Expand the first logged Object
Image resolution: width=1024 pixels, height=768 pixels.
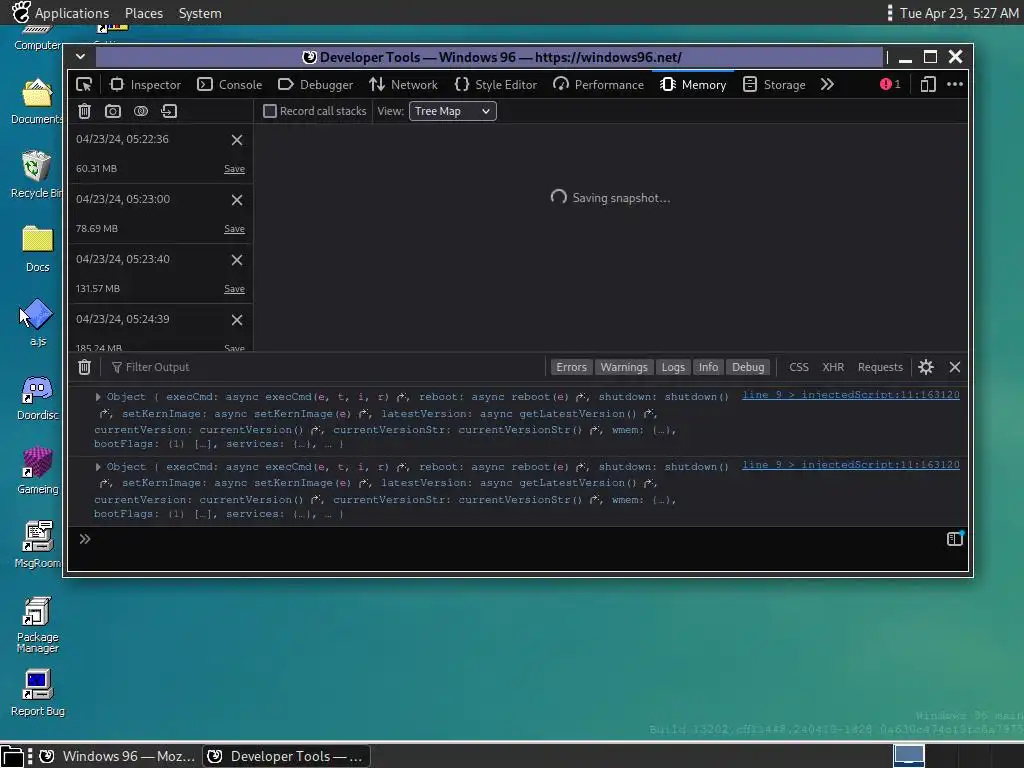(x=98, y=397)
